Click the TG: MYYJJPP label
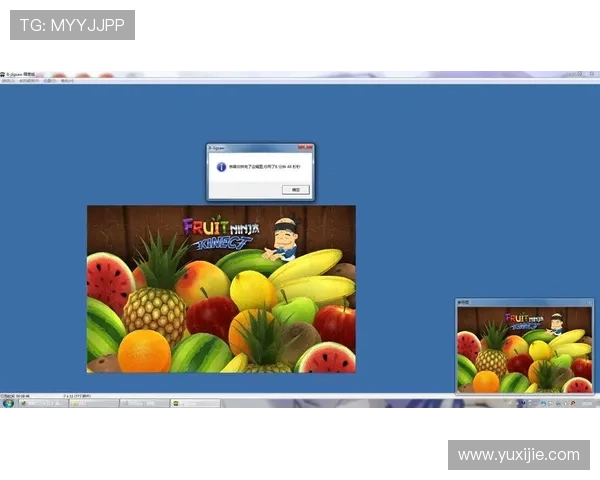This screenshot has height=480, width=600. coord(72,25)
